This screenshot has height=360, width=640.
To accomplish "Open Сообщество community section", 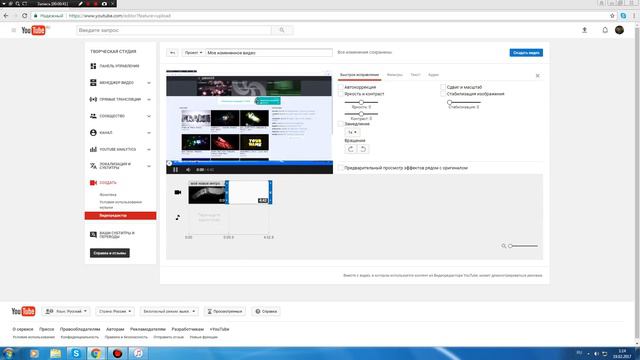I will [107, 116].
